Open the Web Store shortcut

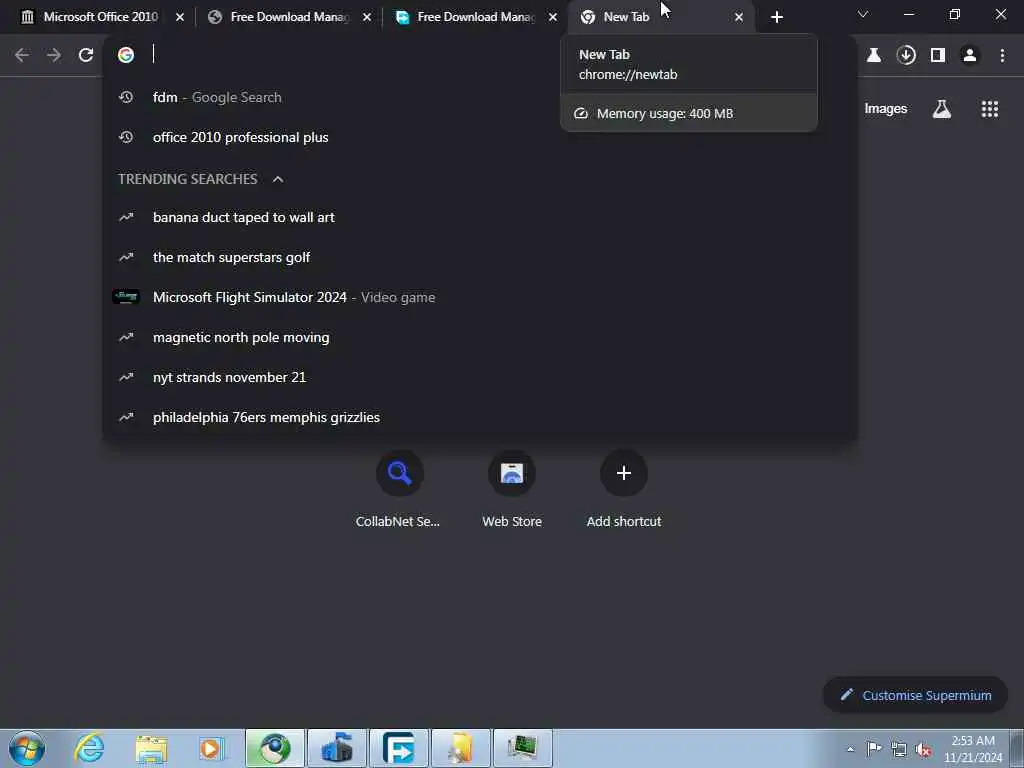(x=512, y=488)
